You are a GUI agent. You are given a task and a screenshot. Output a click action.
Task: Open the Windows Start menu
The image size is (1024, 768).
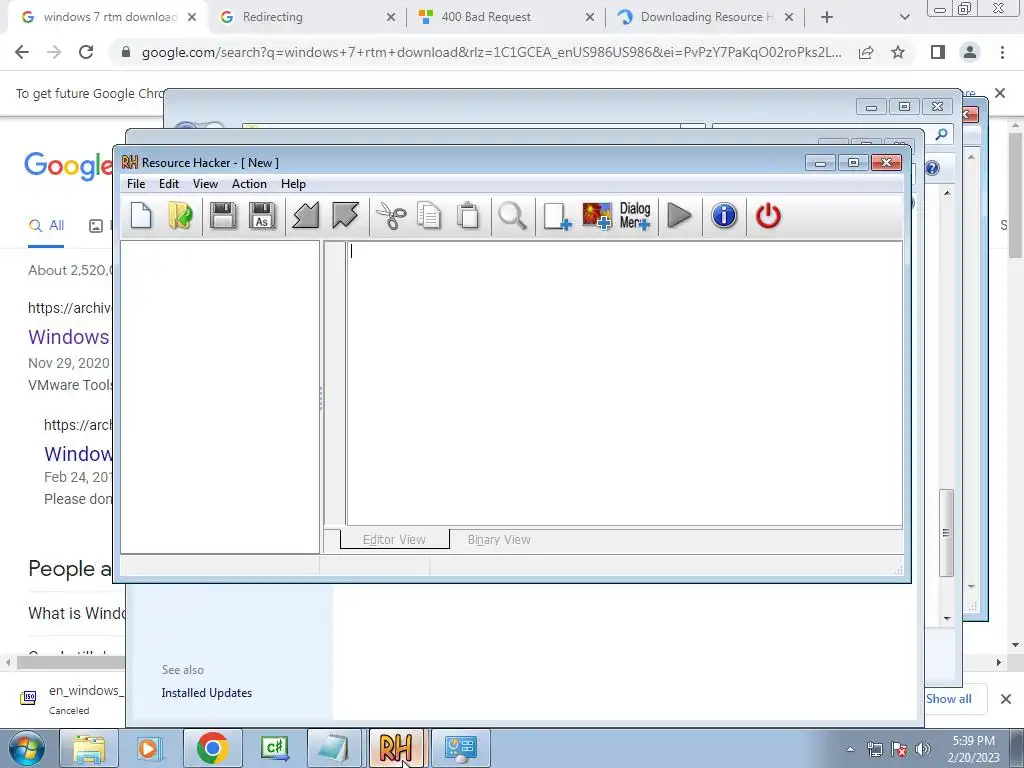coord(25,748)
